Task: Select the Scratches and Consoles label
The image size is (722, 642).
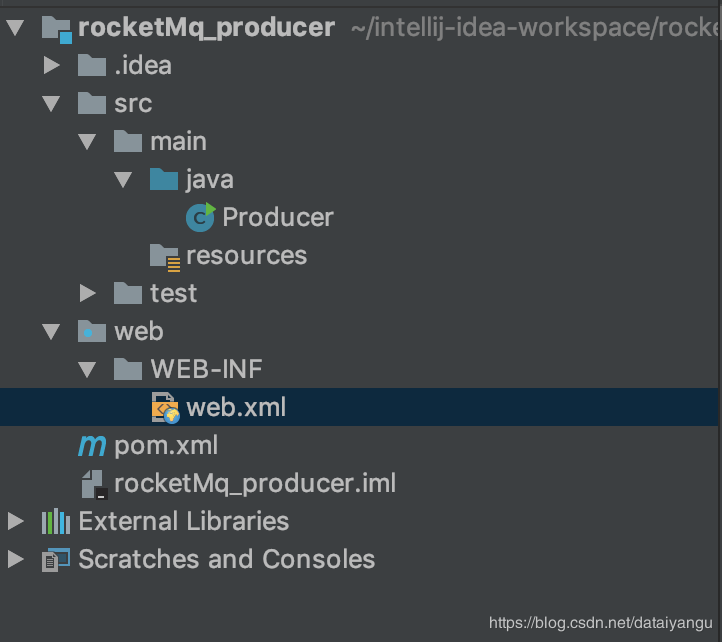Action: point(227,559)
